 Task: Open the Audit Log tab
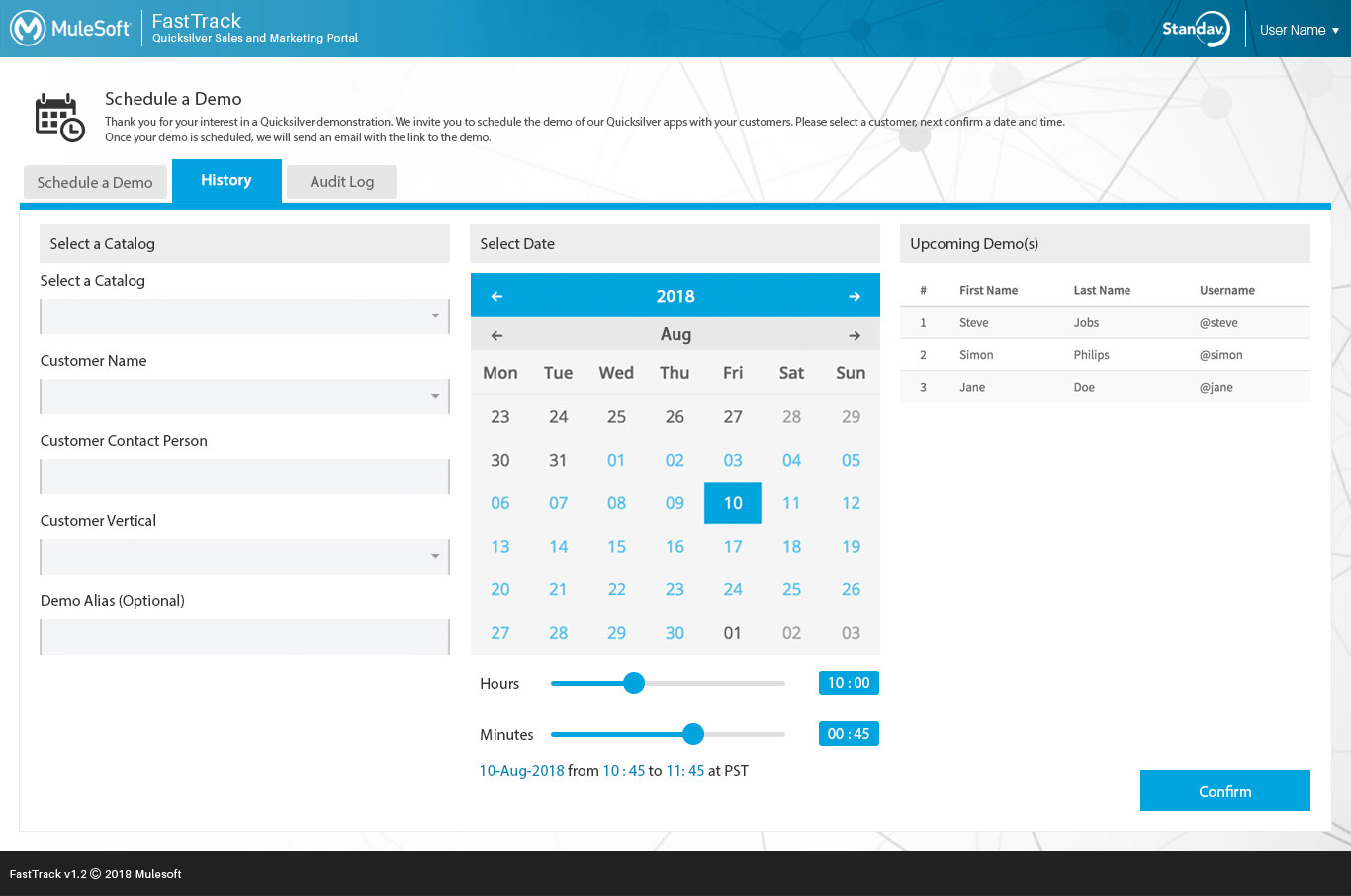[x=341, y=182]
